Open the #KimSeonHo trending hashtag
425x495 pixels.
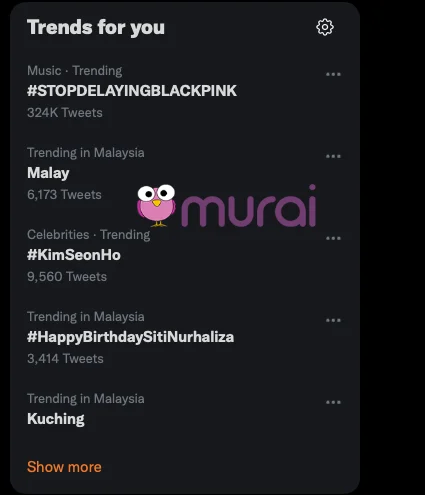tap(74, 255)
